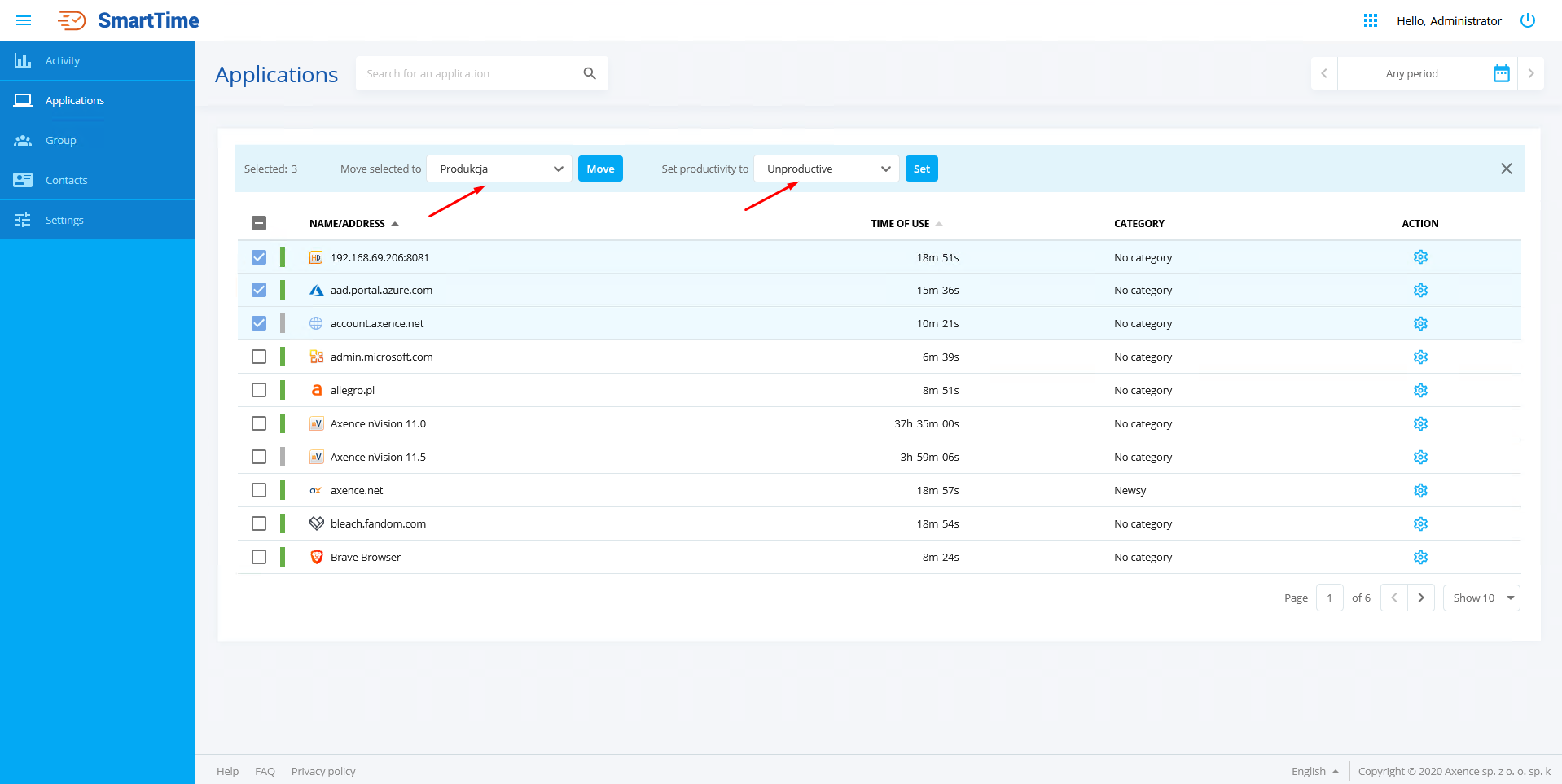Expand the Produkcja category dropdown
Viewport: 1562px width, 784px height.
click(499, 169)
